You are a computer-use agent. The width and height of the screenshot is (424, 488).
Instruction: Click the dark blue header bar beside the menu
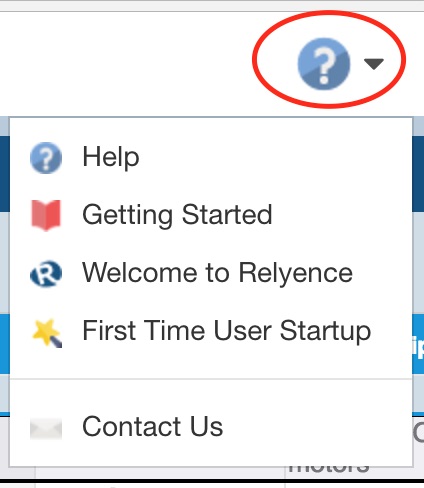(x=418, y=174)
